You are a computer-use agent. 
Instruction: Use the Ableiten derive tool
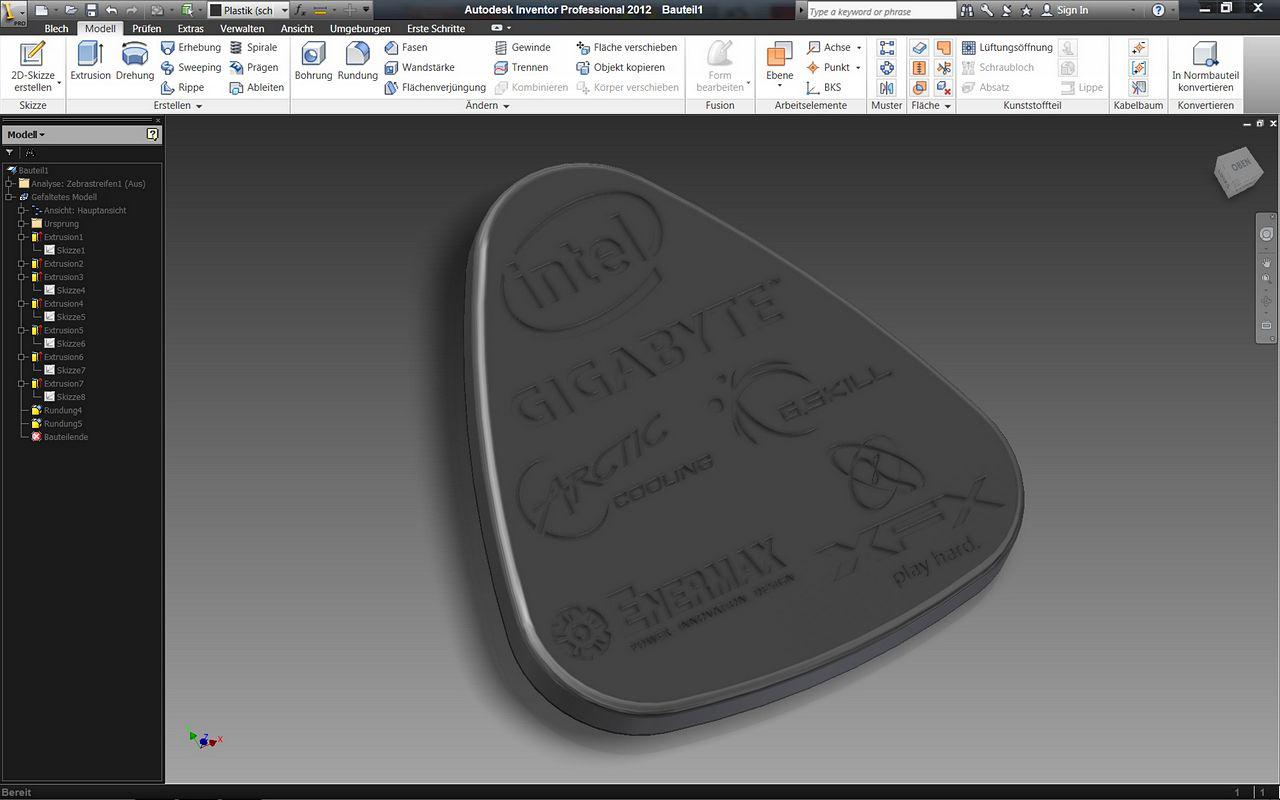(257, 87)
